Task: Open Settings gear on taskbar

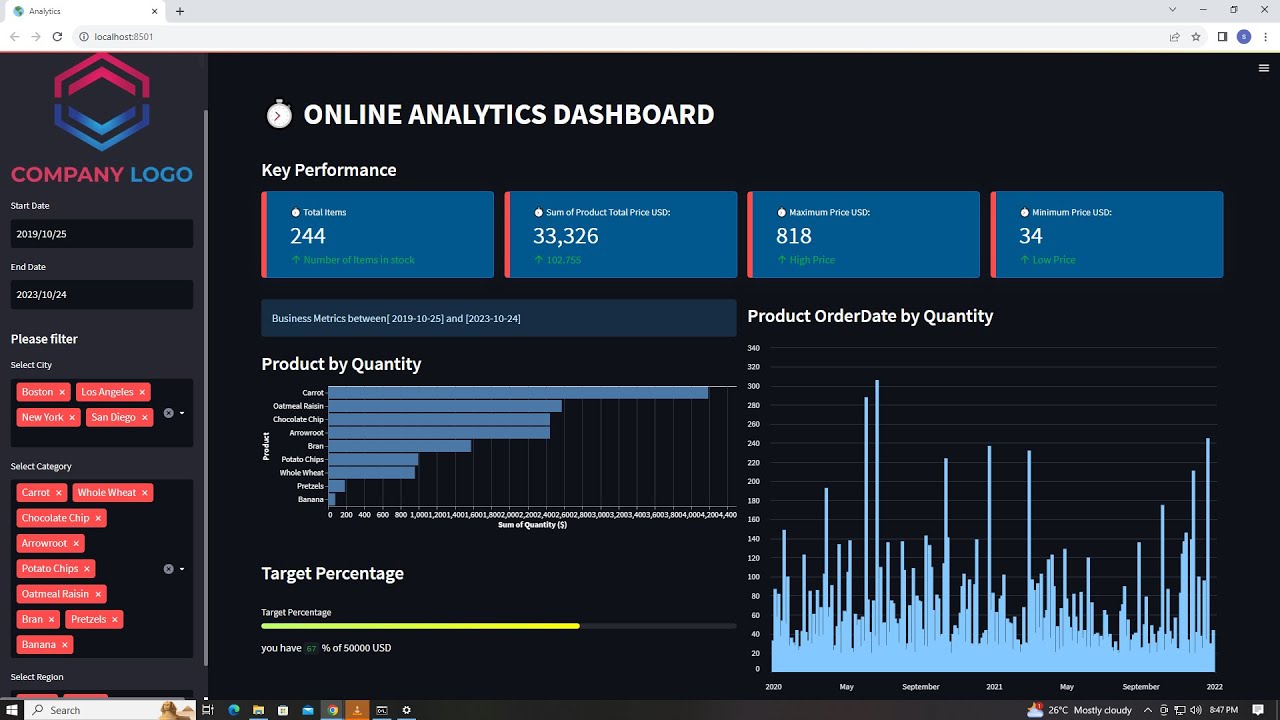Action: coord(406,710)
